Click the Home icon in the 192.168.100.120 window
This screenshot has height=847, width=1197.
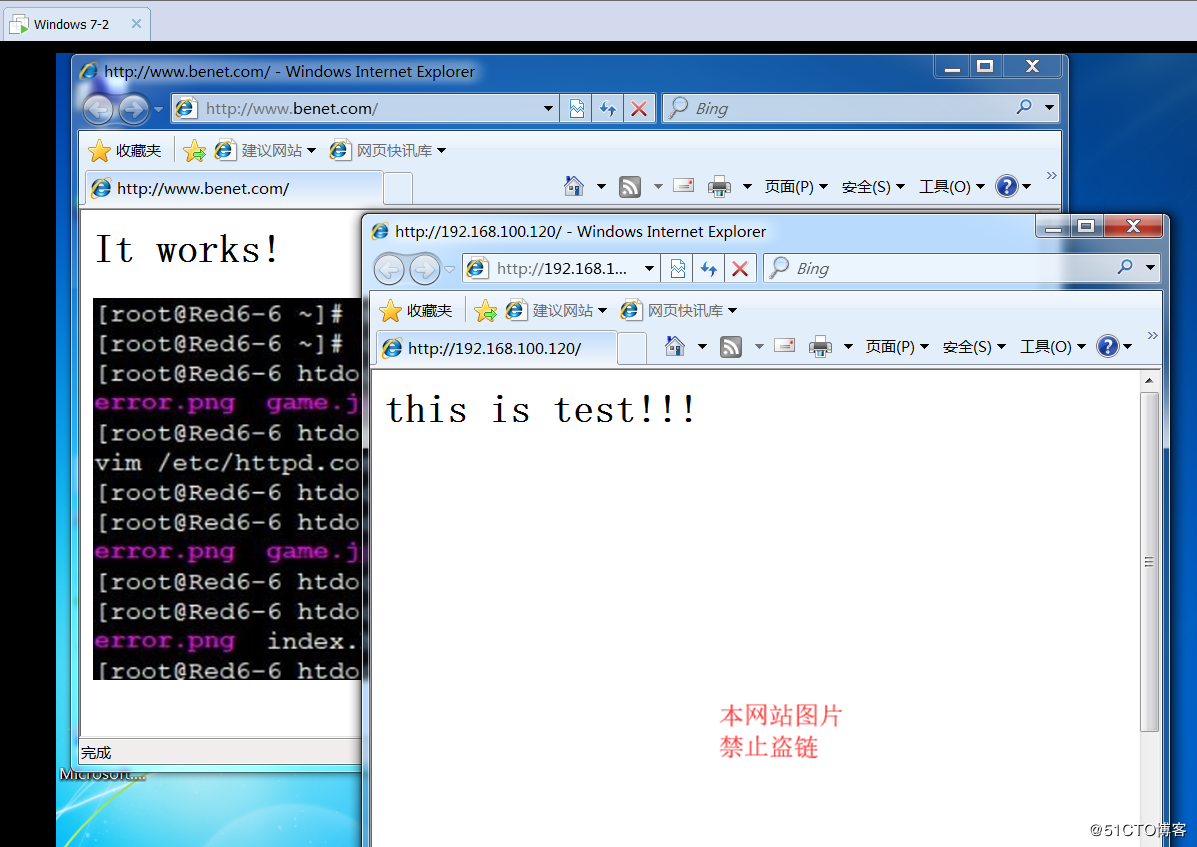click(x=675, y=346)
